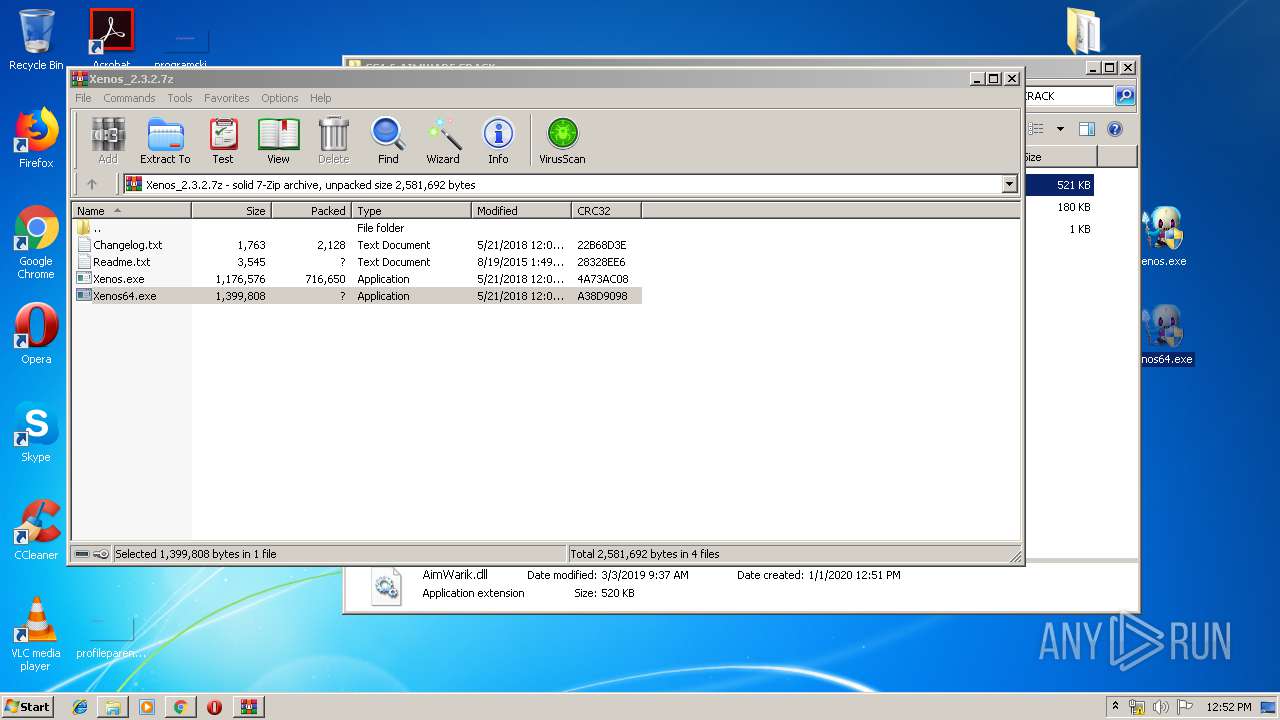Open the Help menu
The image size is (1280, 720).
320,98
